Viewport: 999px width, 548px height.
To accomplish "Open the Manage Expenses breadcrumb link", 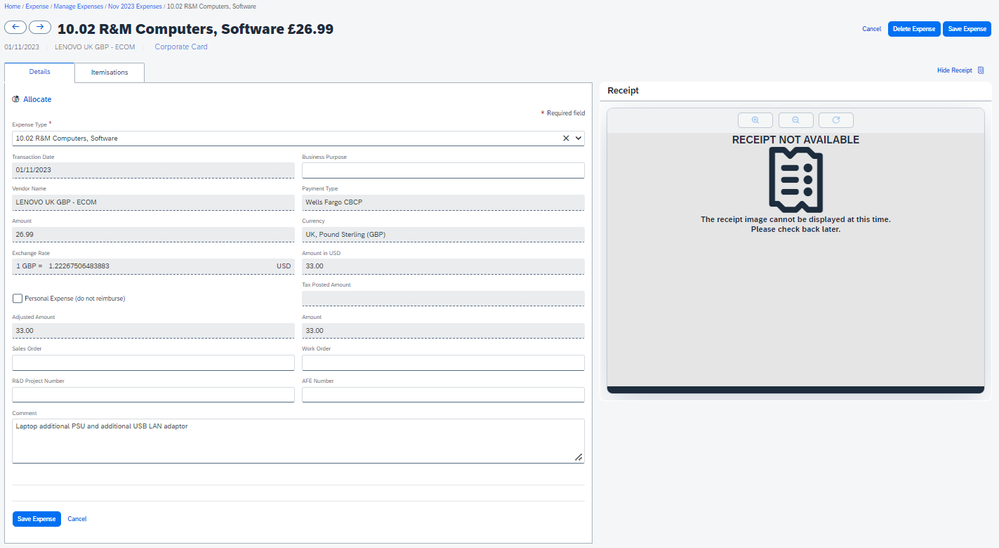I will 78,6.
